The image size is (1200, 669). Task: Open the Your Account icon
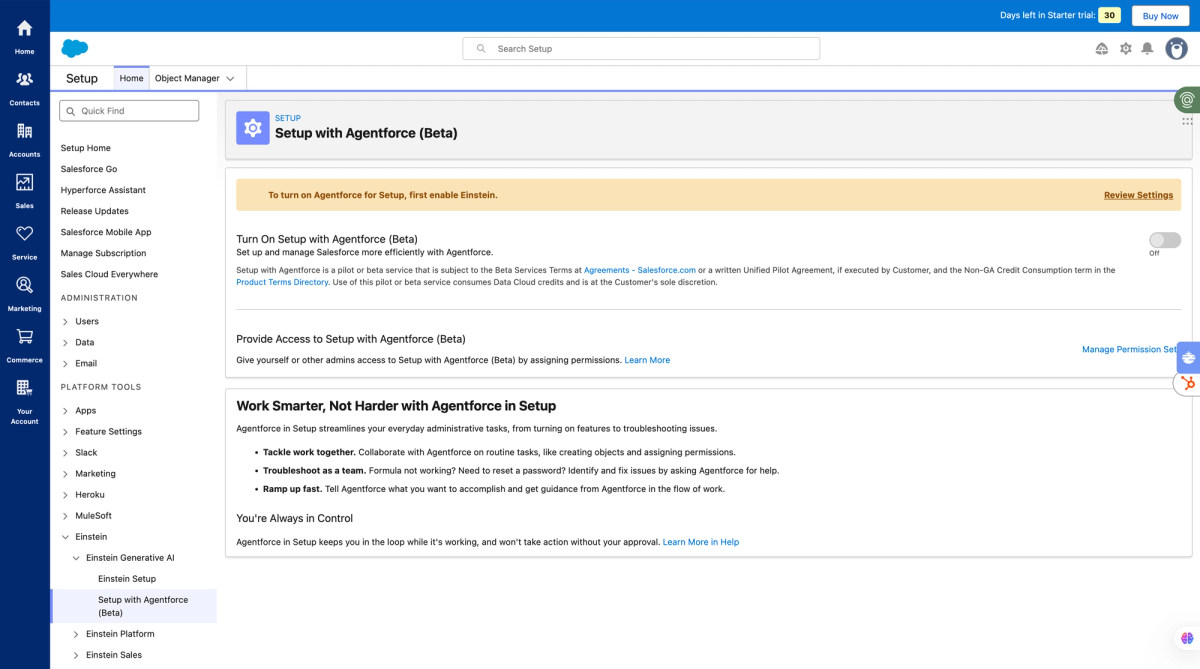24,388
